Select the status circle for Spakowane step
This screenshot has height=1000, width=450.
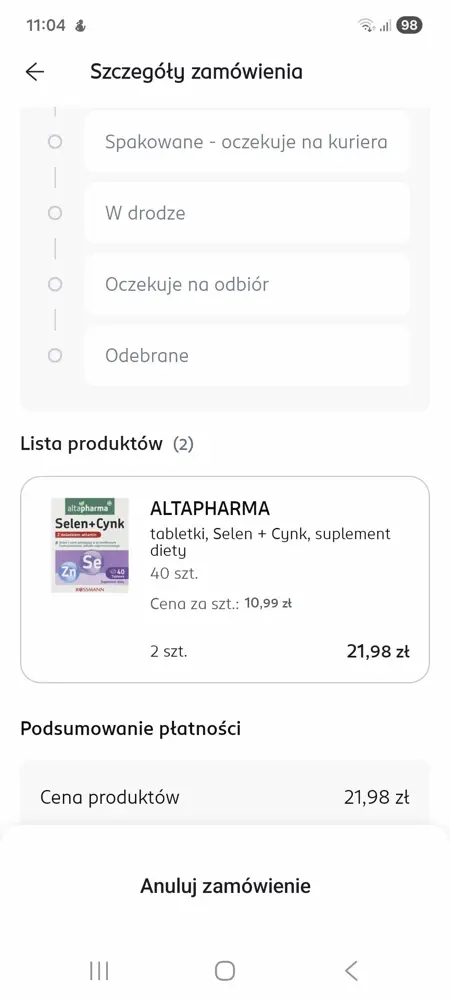[x=55, y=142]
